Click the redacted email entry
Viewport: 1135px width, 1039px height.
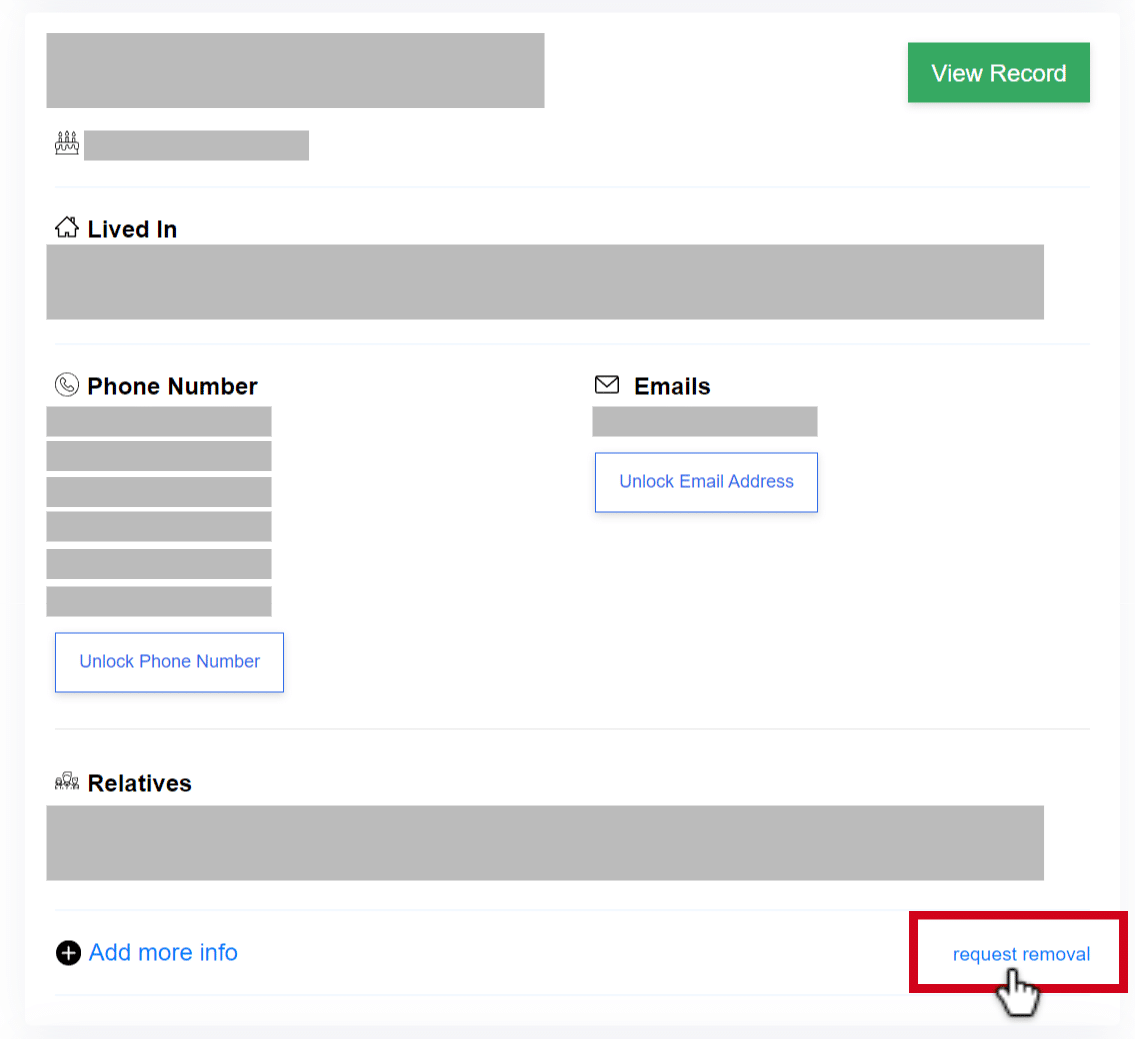click(x=704, y=421)
